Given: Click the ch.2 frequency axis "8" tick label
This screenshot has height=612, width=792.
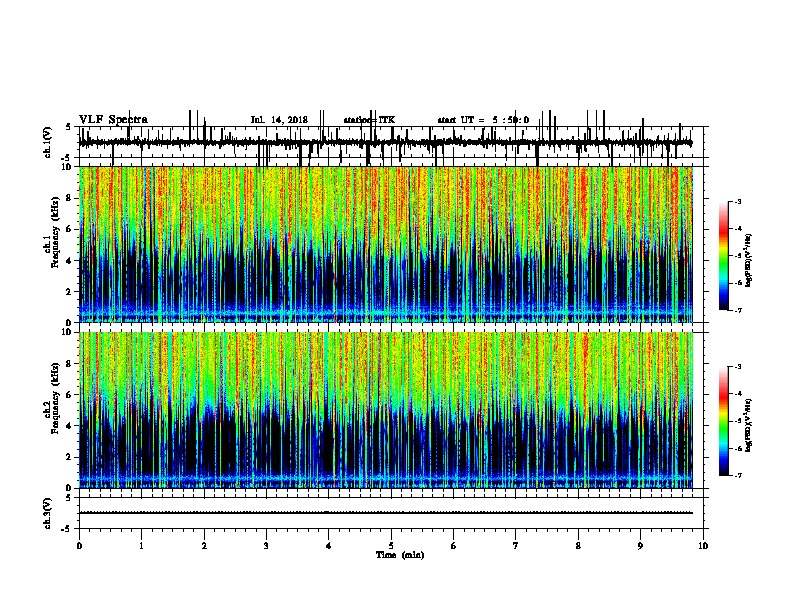Looking at the screenshot, I should click(70, 364).
